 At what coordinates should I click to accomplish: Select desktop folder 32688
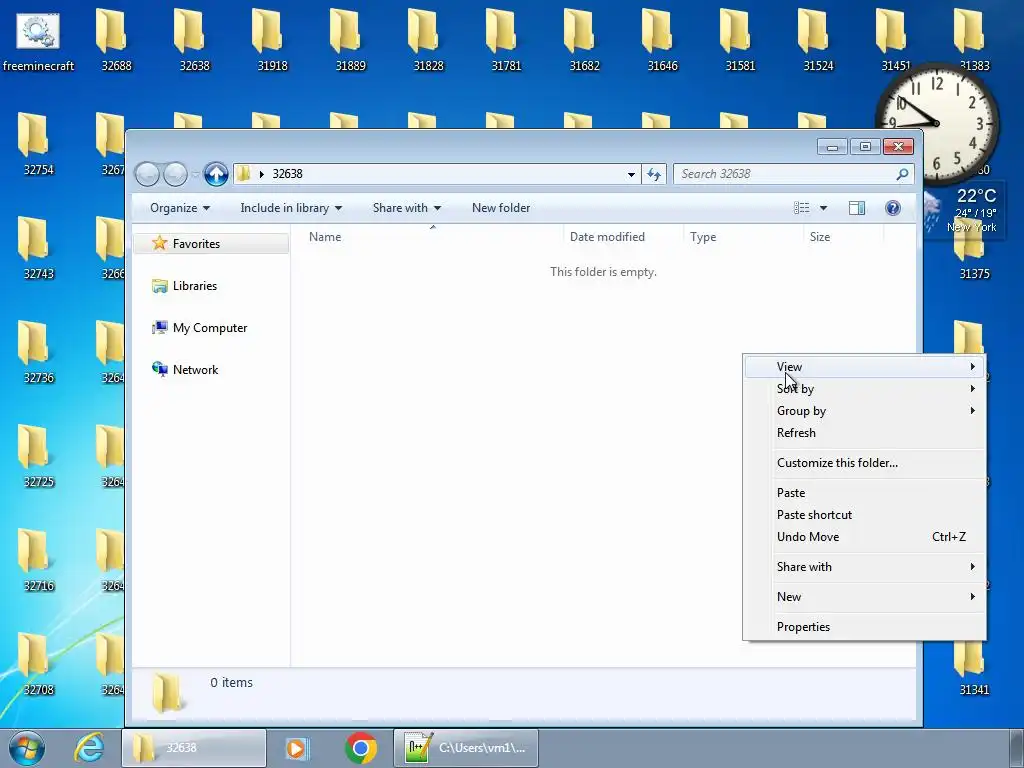tap(116, 40)
